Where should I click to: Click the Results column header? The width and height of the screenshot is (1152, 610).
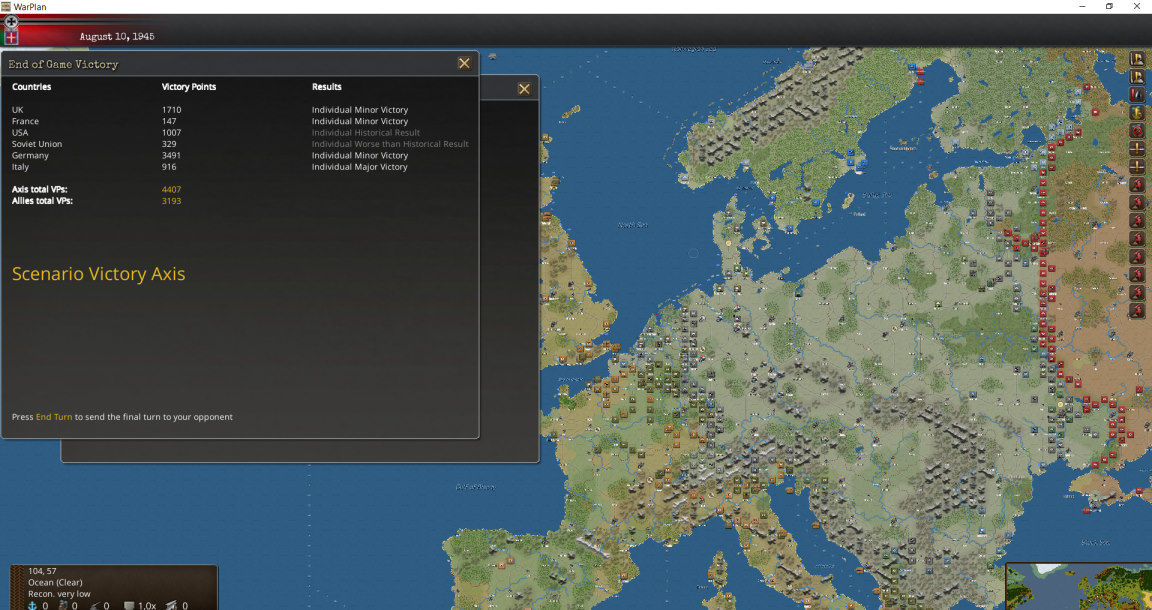327,87
